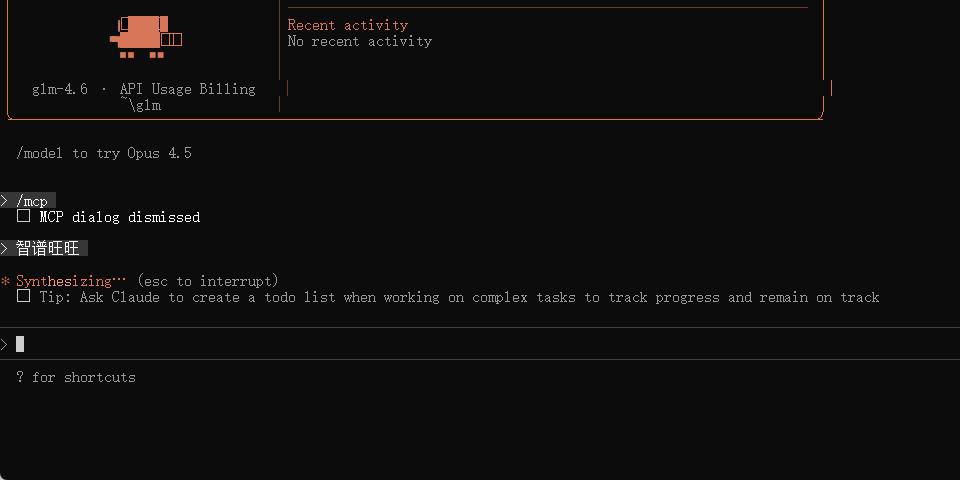Click the /mcp command entry

32,201
